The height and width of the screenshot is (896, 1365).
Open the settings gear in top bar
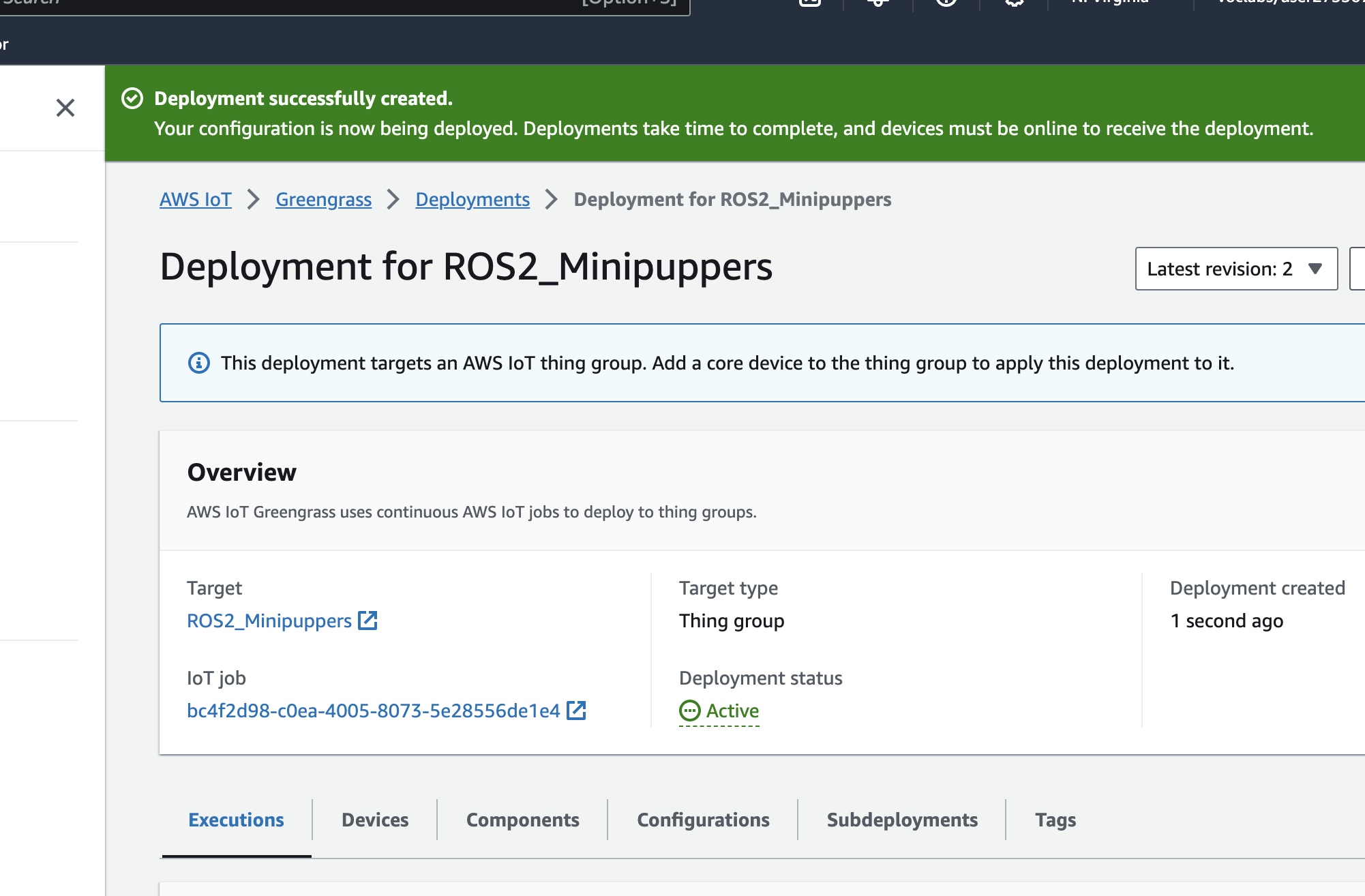(x=1014, y=2)
